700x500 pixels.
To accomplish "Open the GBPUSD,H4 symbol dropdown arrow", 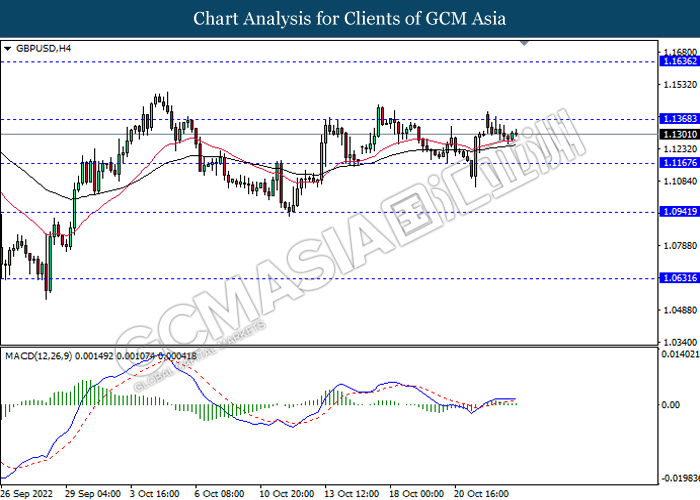I will (7, 49).
